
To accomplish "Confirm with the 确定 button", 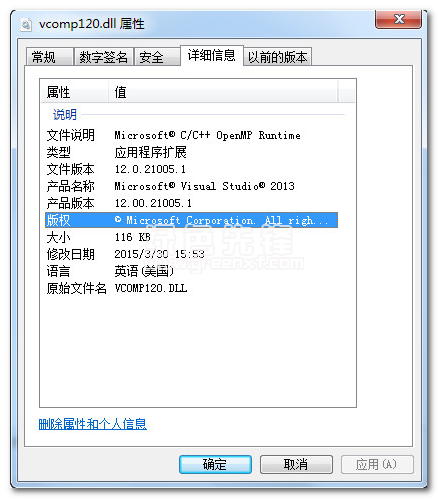I will [x=215, y=464].
